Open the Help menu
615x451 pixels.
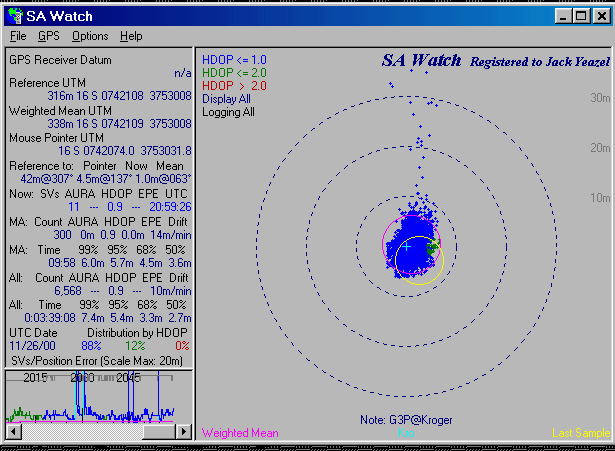pos(131,36)
